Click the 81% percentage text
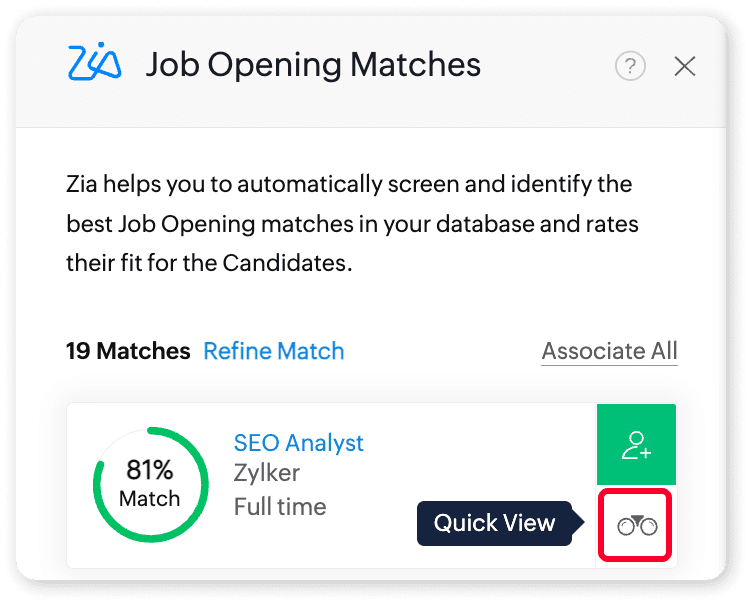 (x=150, y=470)
